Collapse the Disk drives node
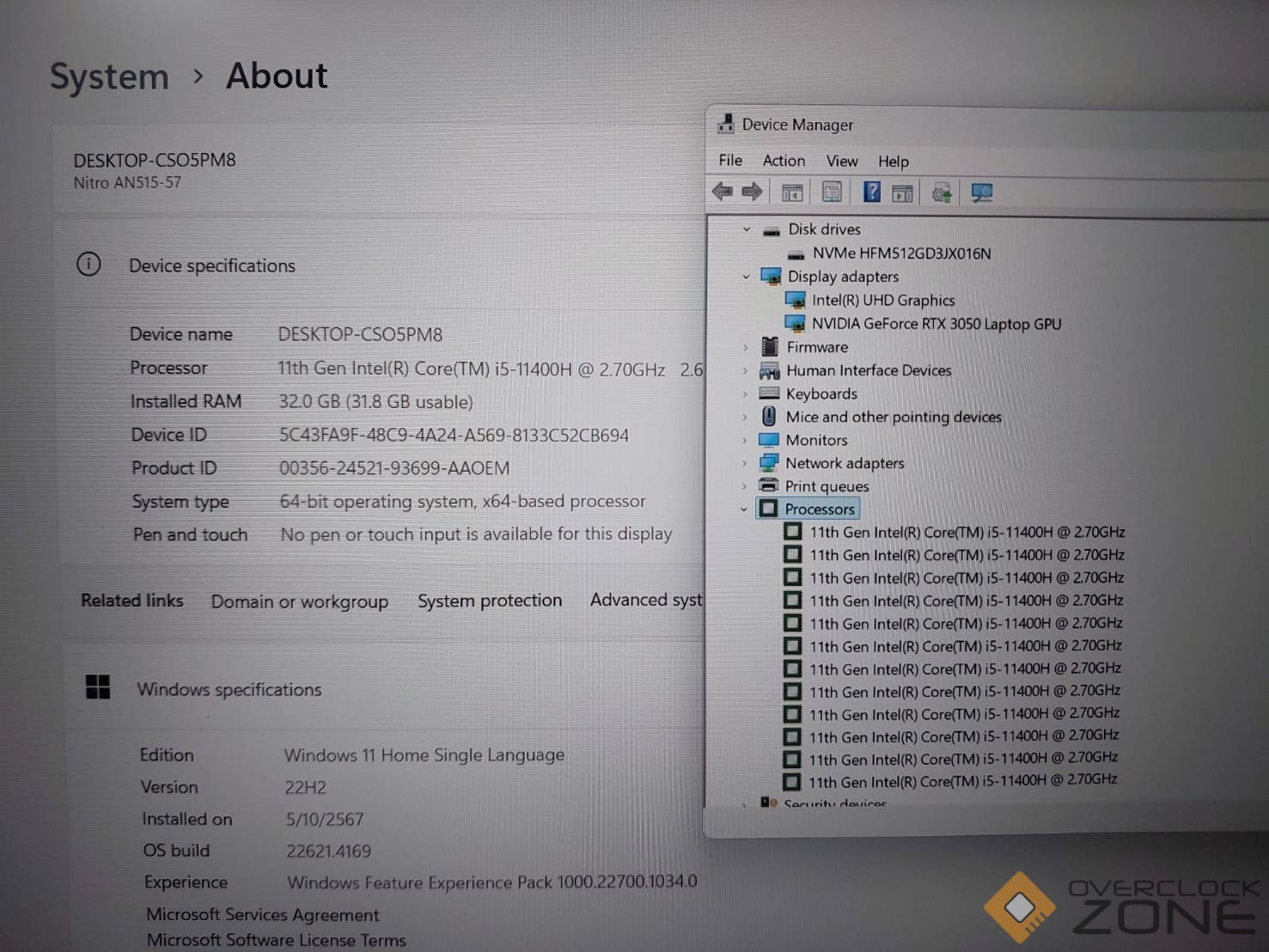Image resolution: width=1269 pixels, height=952 pixels. tap(746, 229)
